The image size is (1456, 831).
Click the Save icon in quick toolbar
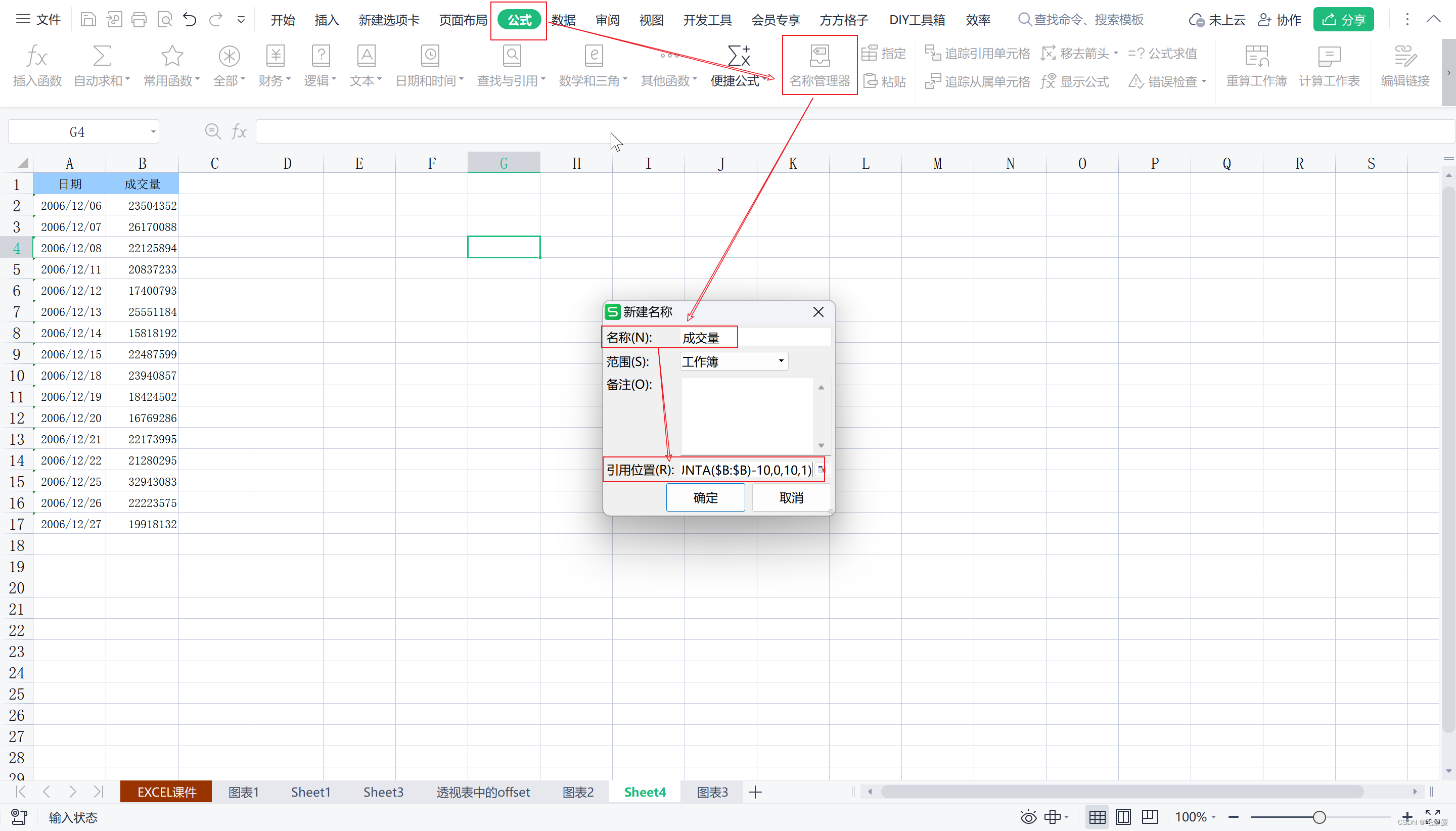[x=88, y=20]
